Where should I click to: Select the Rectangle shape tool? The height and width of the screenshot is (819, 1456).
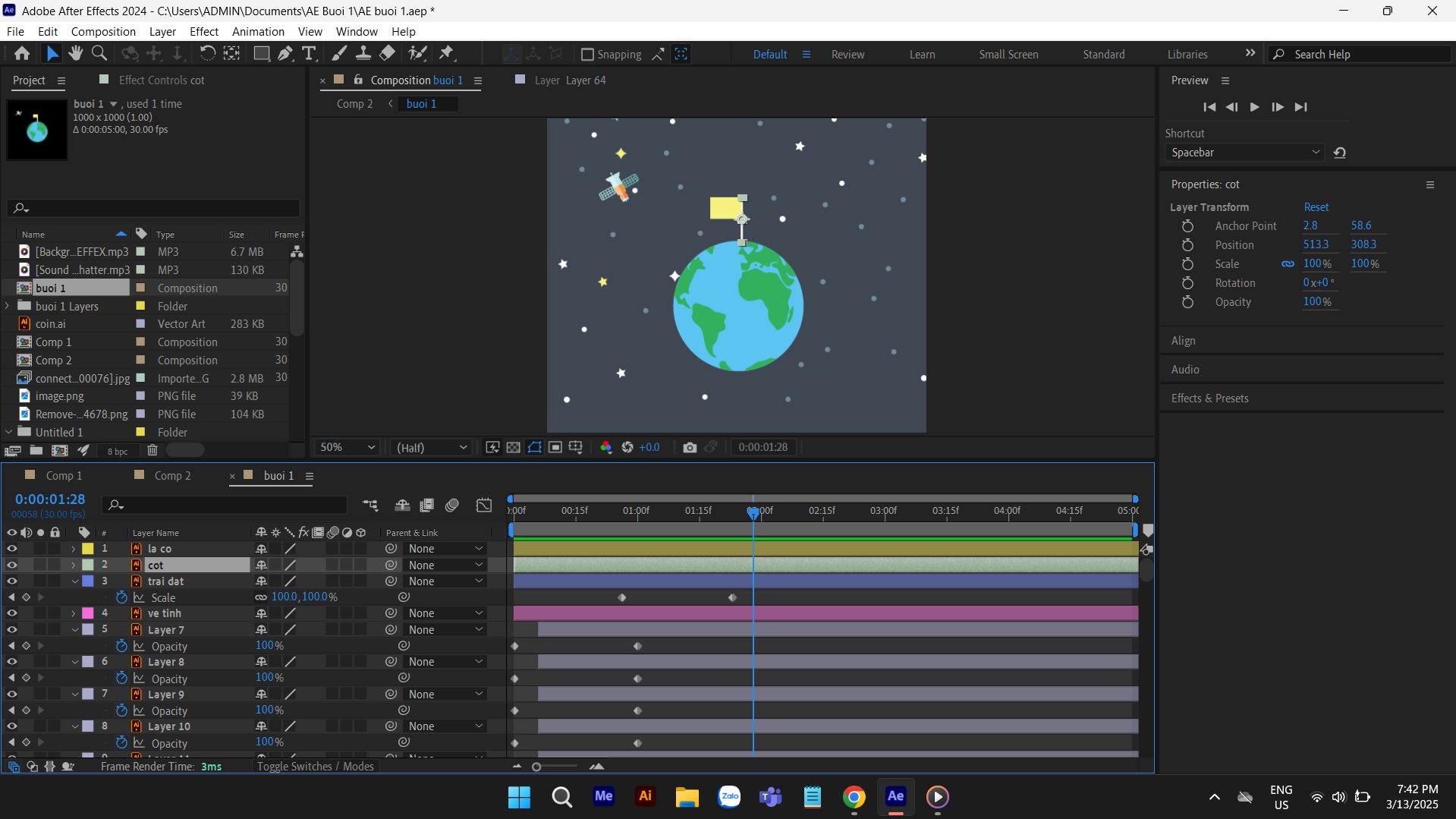(x=261, y=53)
